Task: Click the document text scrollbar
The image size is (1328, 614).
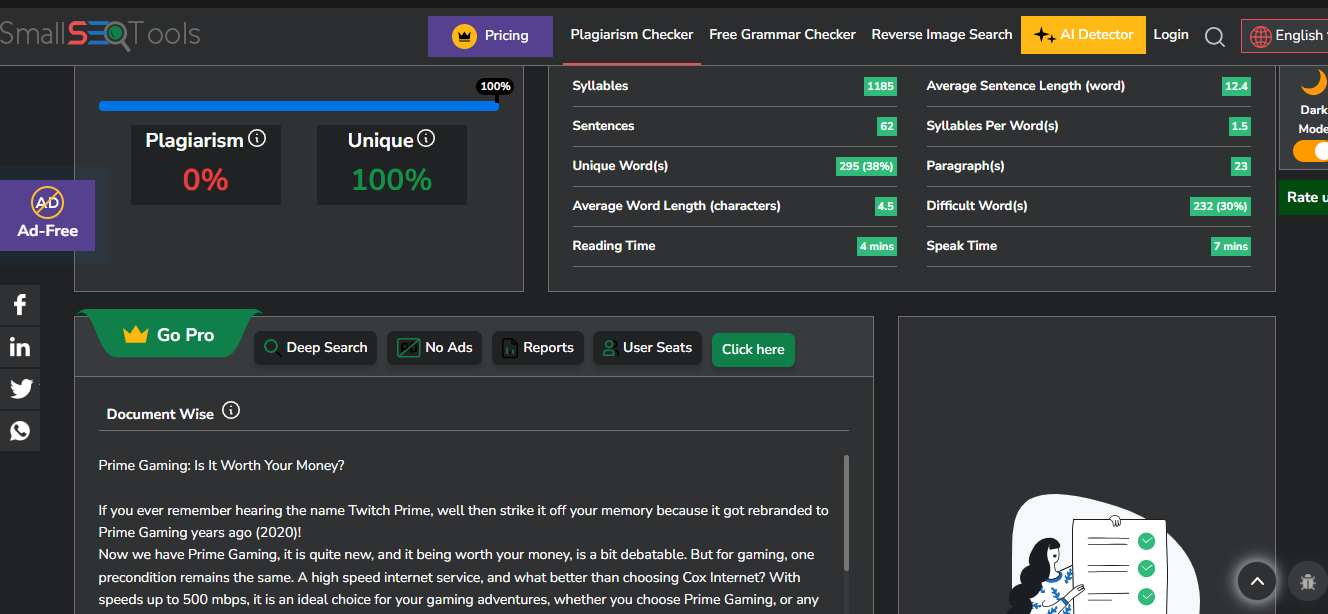Action: [847, 512]
